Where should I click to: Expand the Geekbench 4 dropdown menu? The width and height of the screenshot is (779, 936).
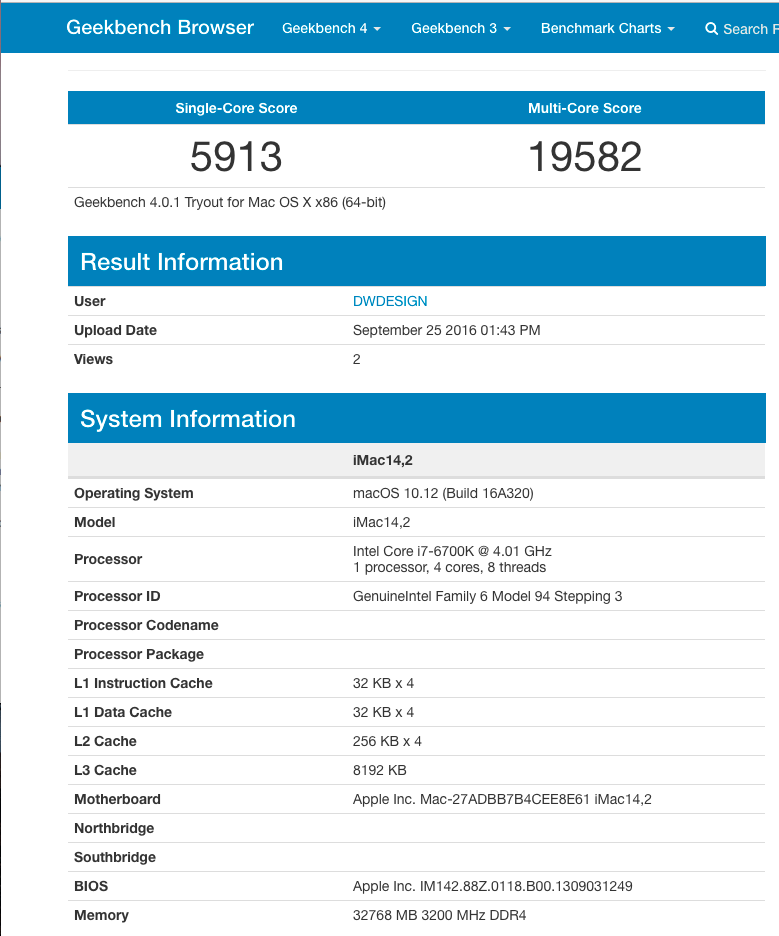pos(331,29)
